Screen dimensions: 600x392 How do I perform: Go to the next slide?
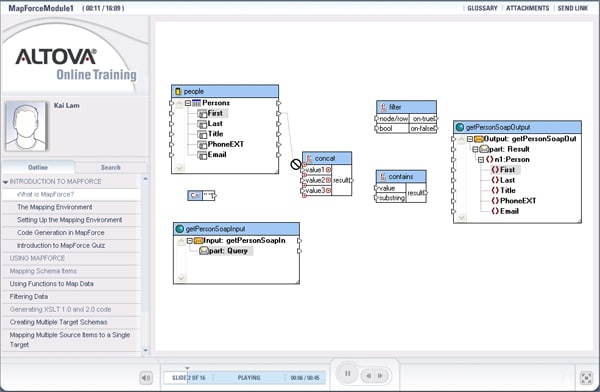(x=381, y=376)
